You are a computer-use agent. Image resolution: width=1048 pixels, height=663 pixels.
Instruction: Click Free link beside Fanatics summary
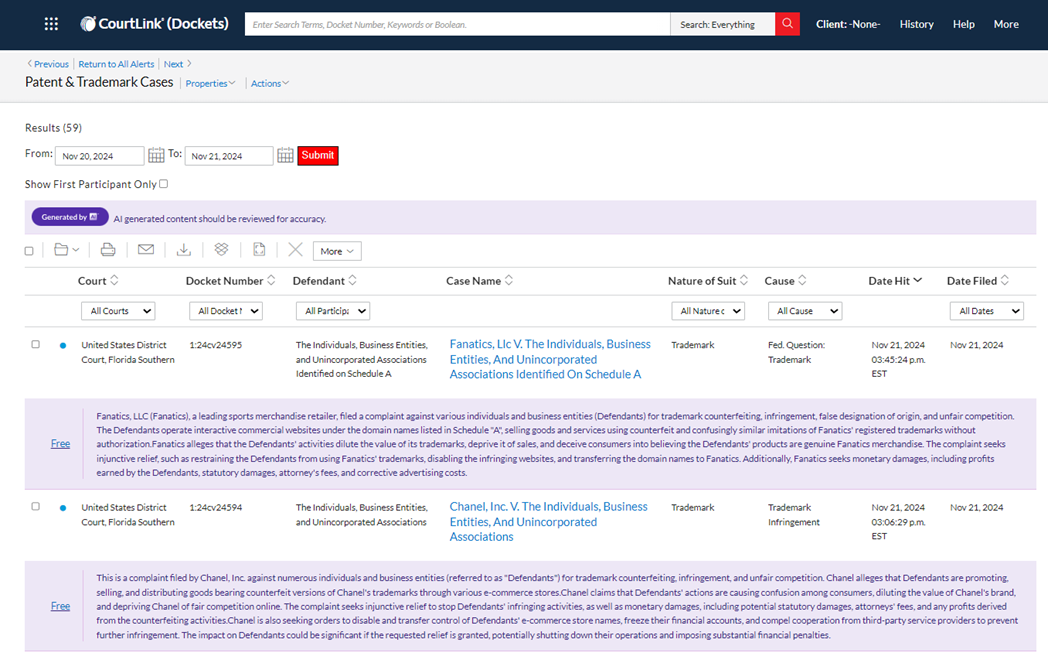60,444
